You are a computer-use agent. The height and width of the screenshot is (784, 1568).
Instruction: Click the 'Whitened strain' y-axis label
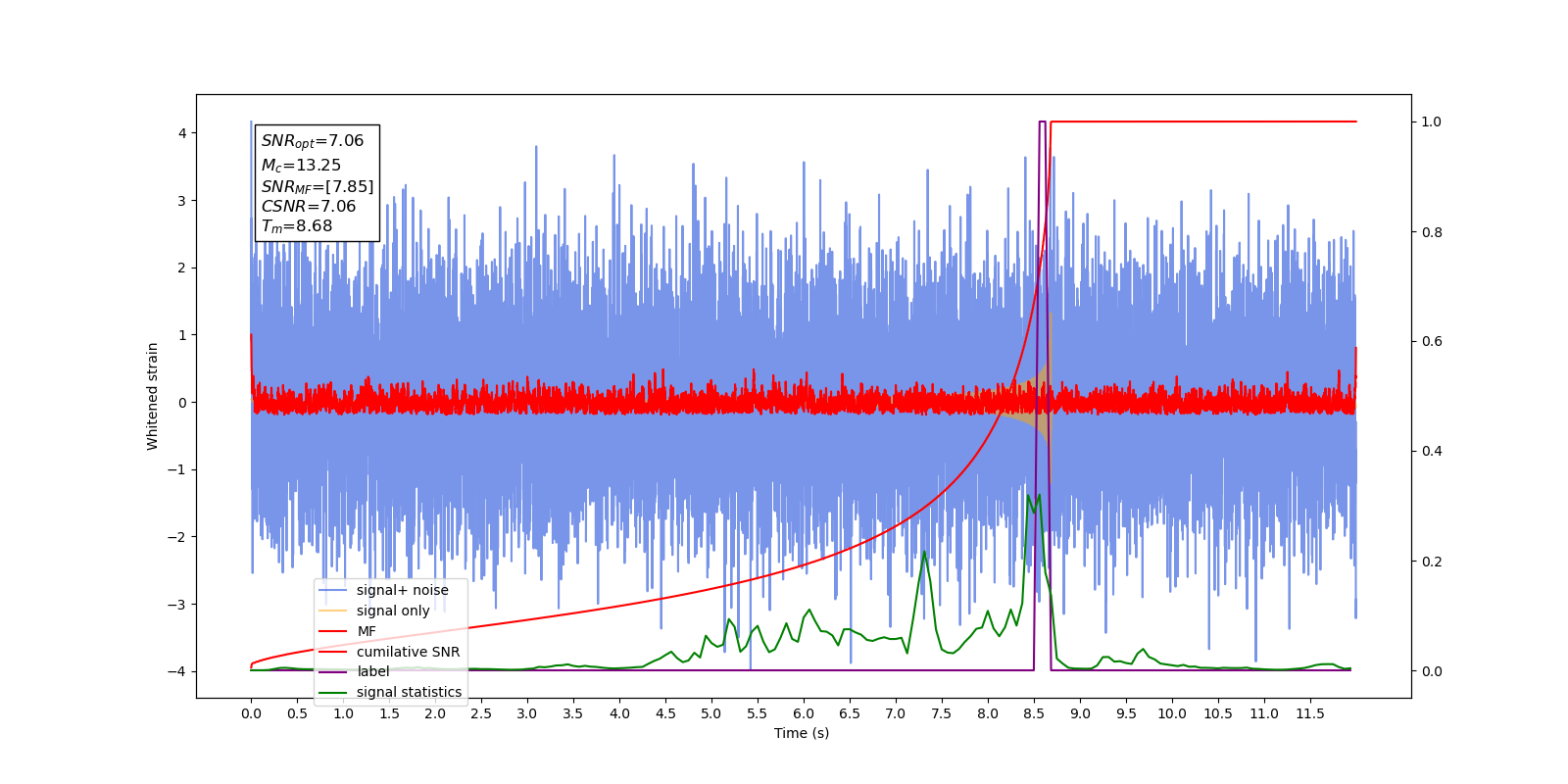(x=152, y=396)
